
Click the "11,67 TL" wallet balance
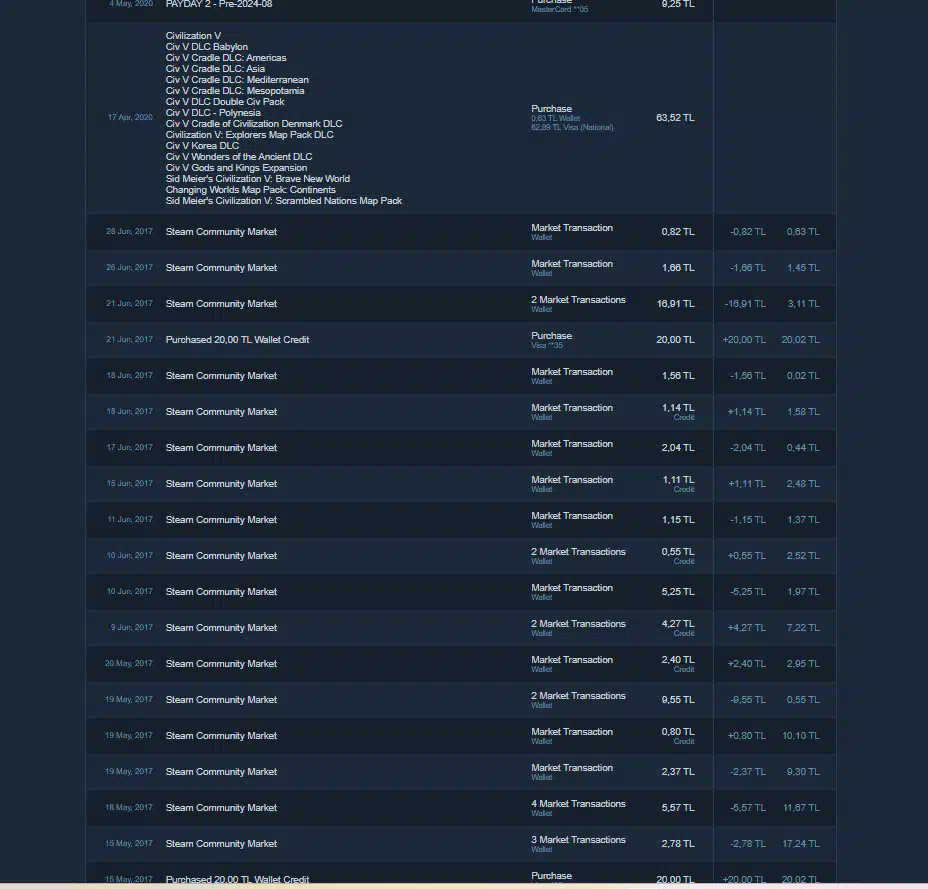tap(801, 808)
